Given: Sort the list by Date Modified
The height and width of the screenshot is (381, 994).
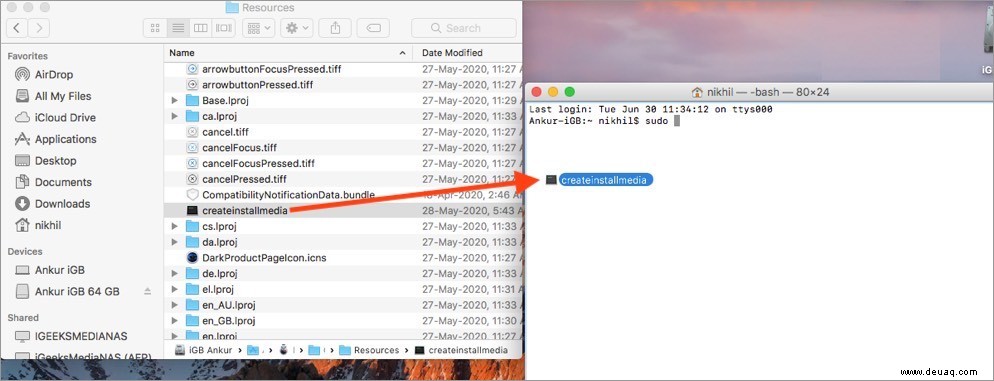Looking at the screenshot, I should tap(467, 53).
